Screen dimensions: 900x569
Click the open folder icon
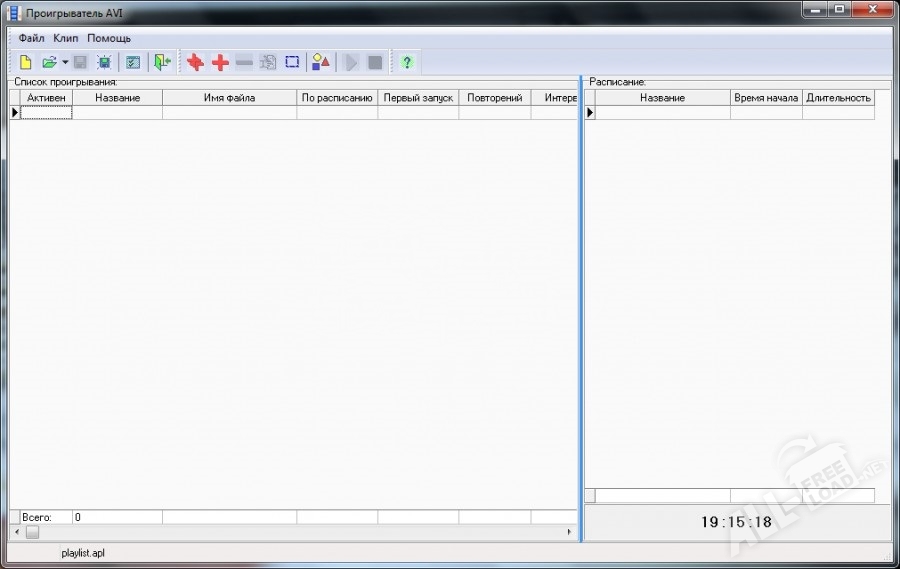[48, 62]
